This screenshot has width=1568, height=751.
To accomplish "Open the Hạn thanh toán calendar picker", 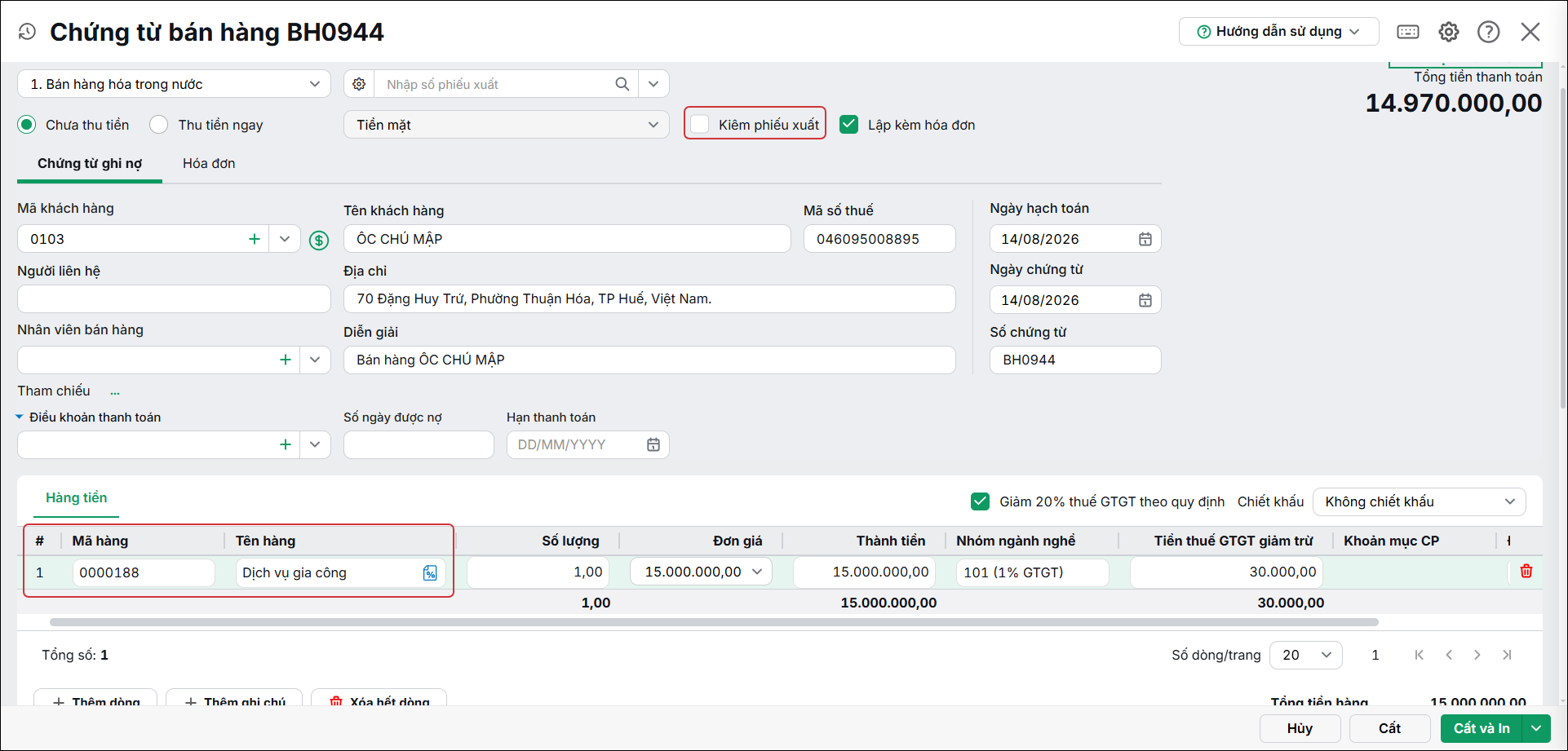I will pos(653,444).
